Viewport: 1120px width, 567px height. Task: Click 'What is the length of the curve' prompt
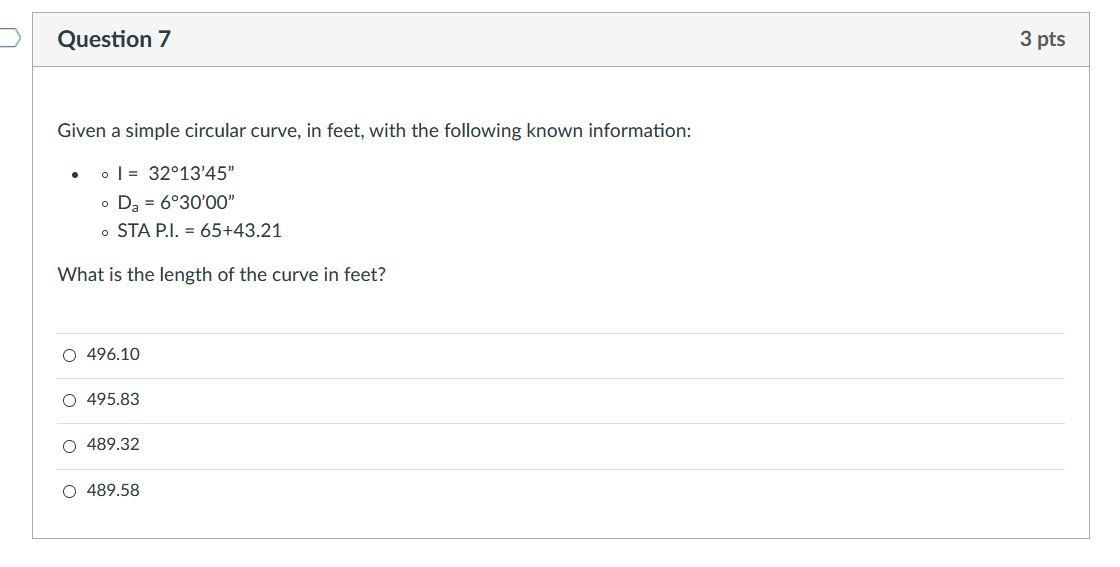point(221,274)
